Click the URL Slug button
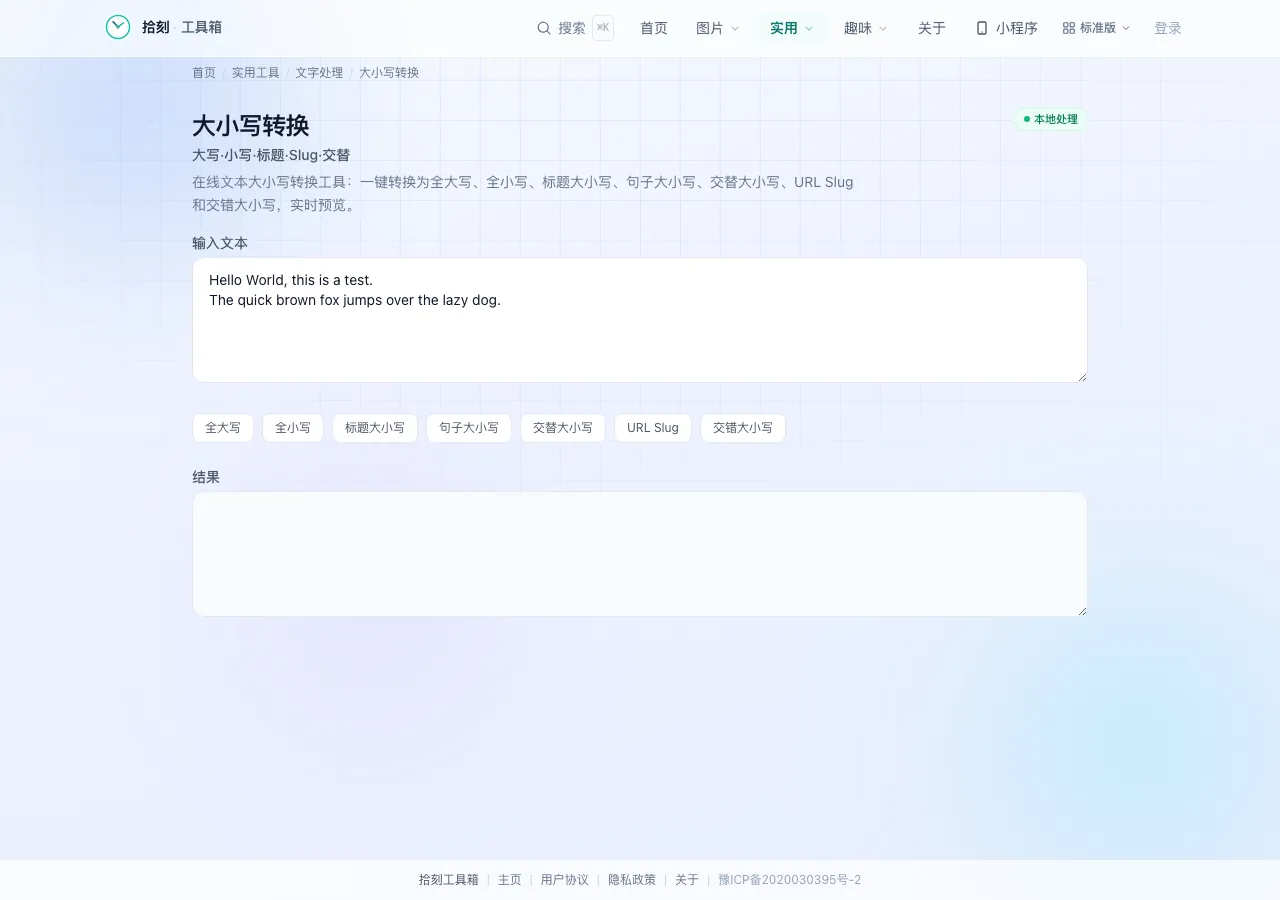The width and height of the screenshot is (1280, 900). 653,428
